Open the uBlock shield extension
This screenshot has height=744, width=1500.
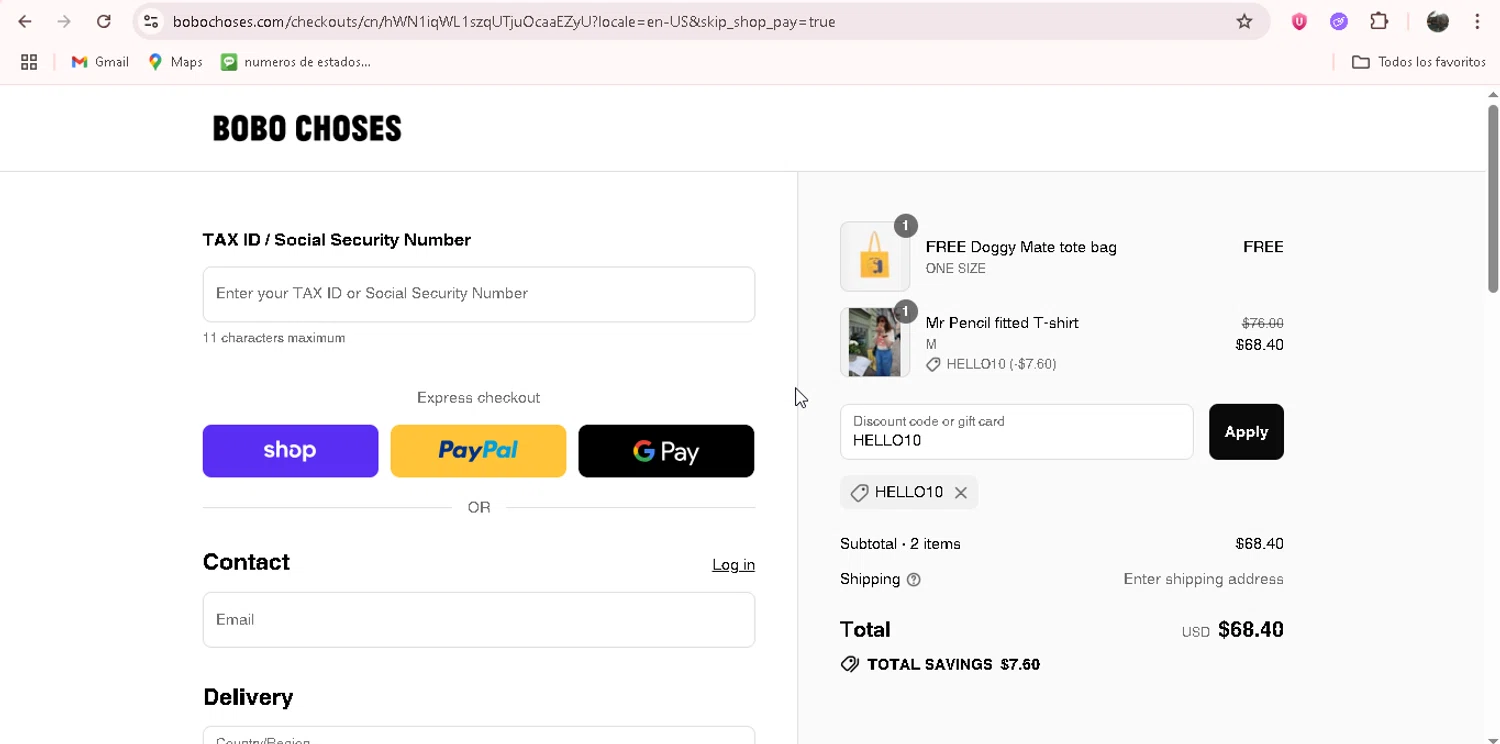[x=1299, y=21]
